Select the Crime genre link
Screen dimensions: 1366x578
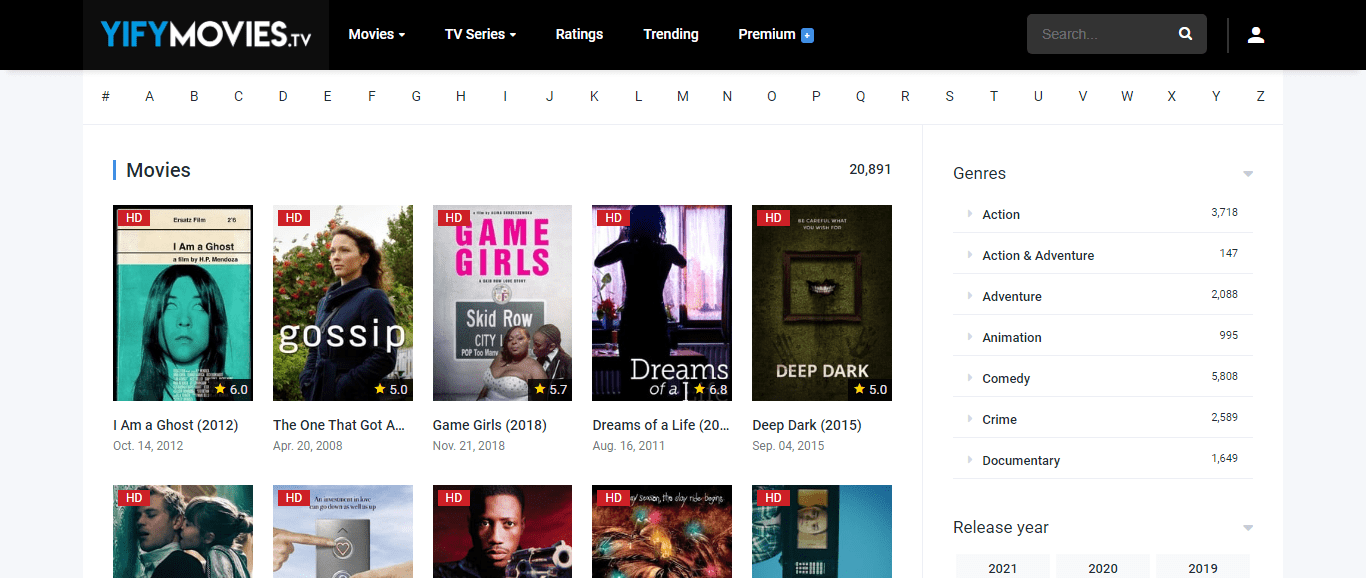click(999, 419)
